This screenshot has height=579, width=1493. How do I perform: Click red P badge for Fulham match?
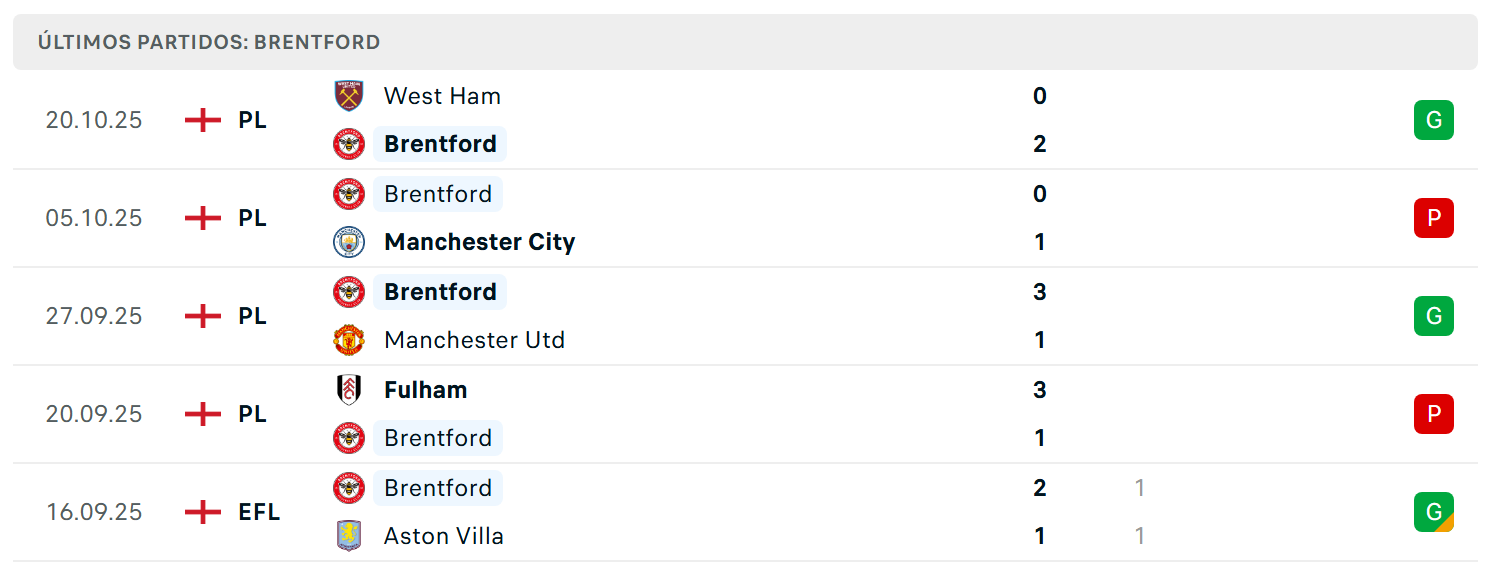[x=1434, y=414]
